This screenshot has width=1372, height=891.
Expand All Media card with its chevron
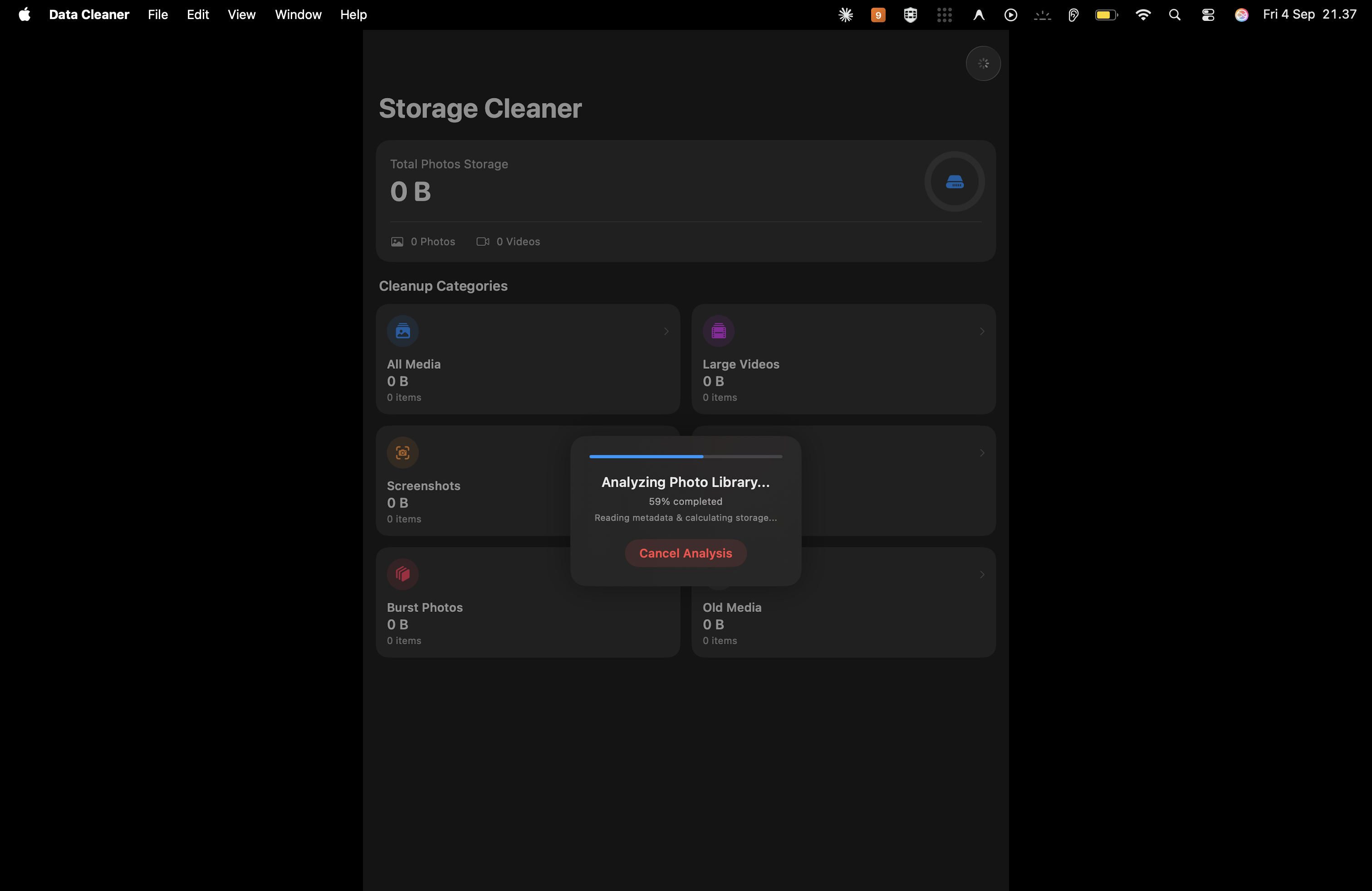666,331
